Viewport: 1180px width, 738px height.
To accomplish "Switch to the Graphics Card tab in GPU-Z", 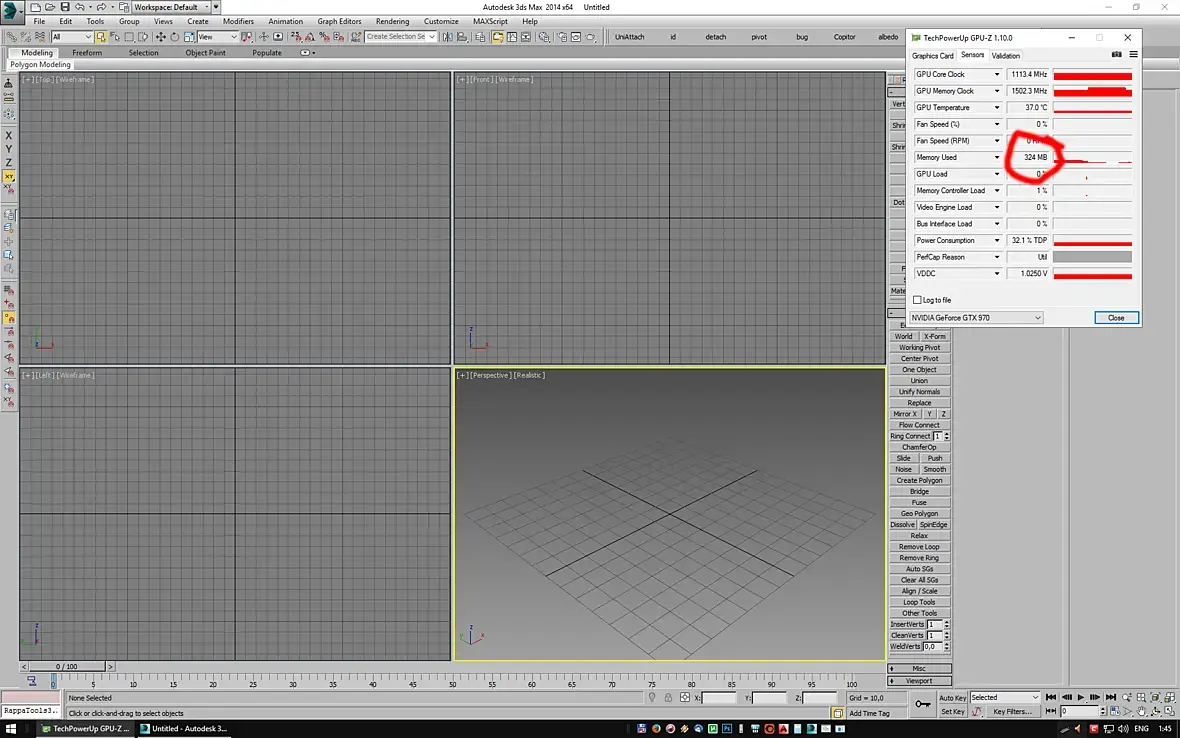I will [932, 56].
